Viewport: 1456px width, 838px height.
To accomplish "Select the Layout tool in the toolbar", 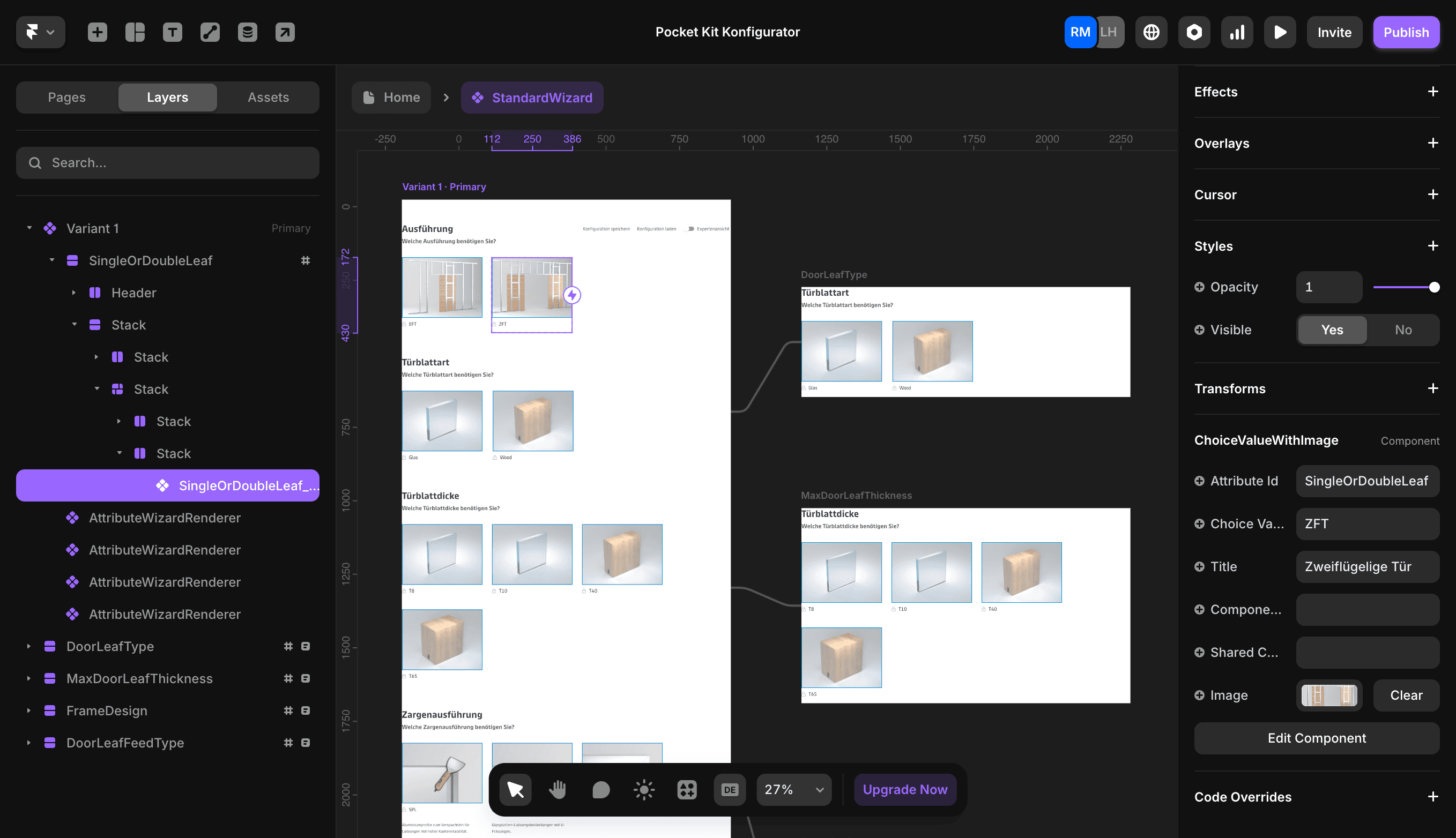I will click(134, 32).
